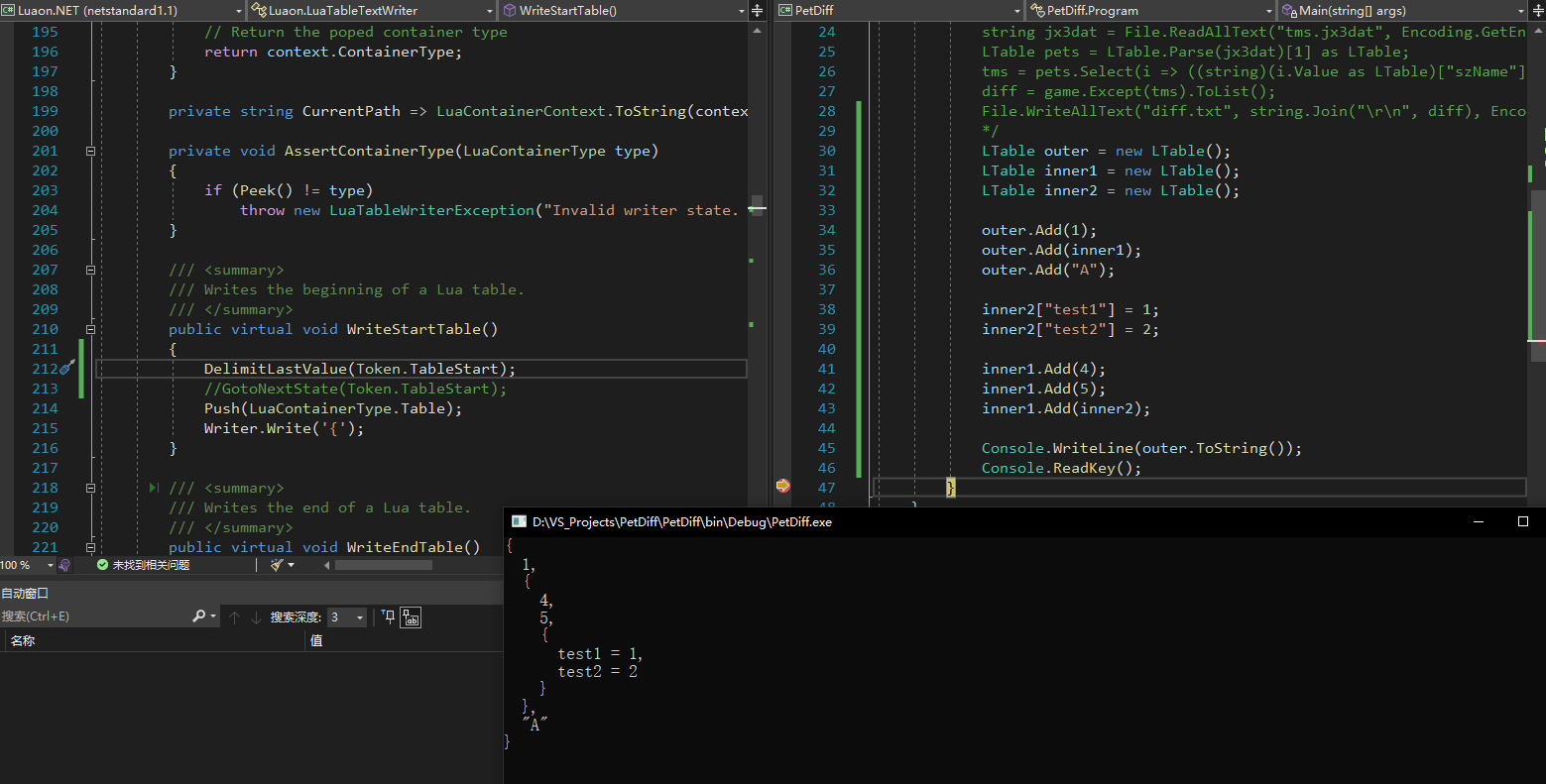Click the find-next down arrow icon
The height and width of the screenshot is (784, 1546).
pyautogui.click(x=256, y=617)
